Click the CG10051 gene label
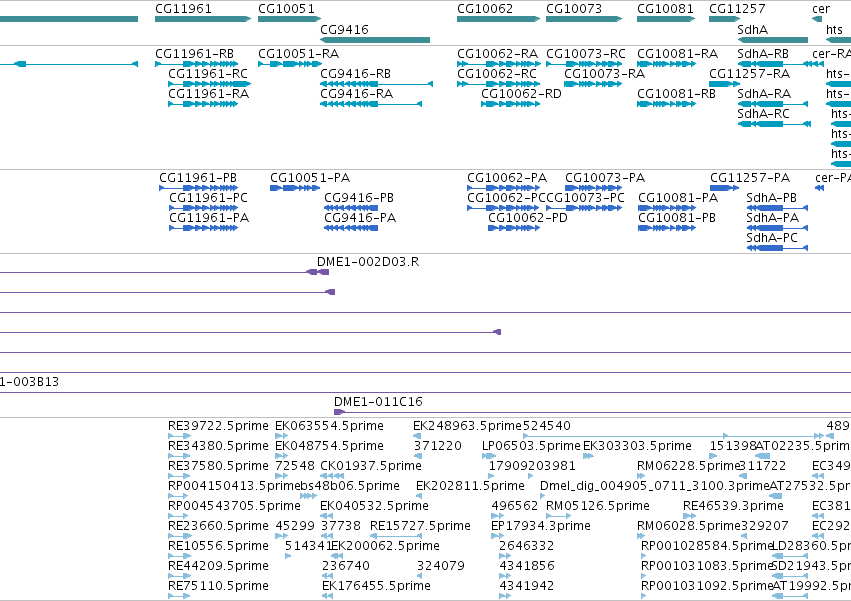 coord(286,9)
